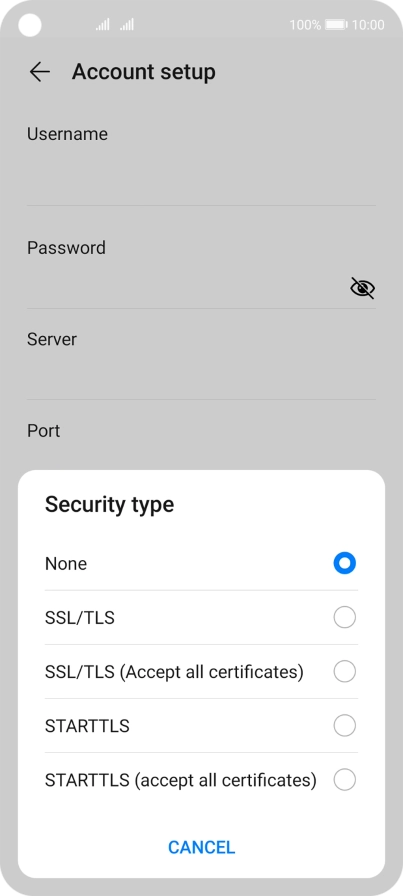Tap the battery icon in status bar

click(x=336, y=25)
